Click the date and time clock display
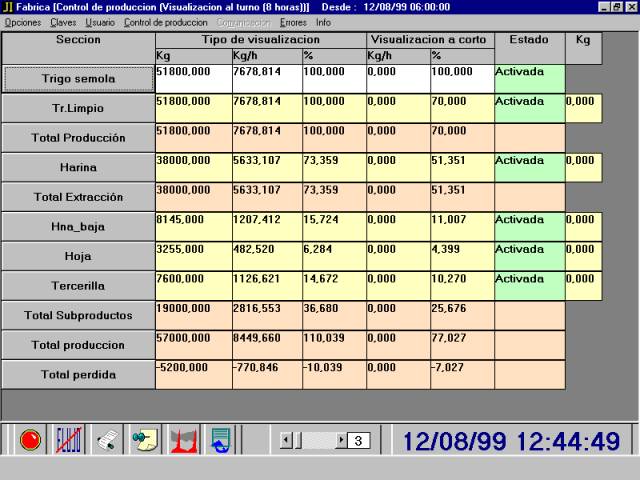Image resolution: width=640 pixels, height=480 pixels. pos(511,441)
